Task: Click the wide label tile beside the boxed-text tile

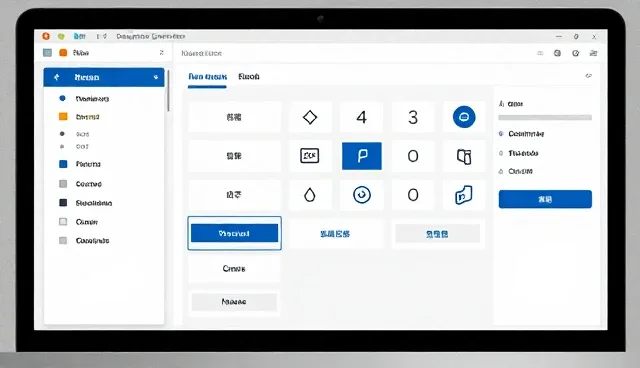Action: coord(234,156)
